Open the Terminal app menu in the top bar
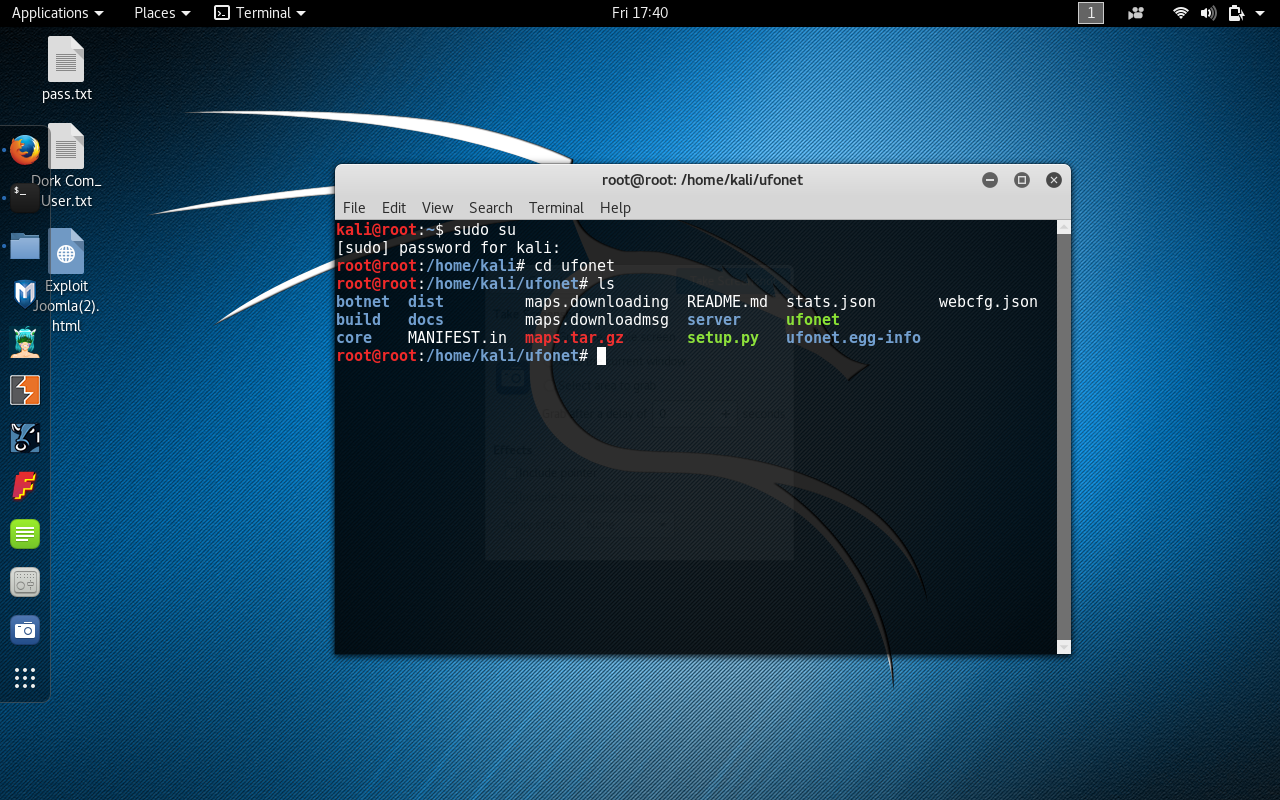Image resolution: width=1280 pixels, height=800 pixels. tap(260, 13)
